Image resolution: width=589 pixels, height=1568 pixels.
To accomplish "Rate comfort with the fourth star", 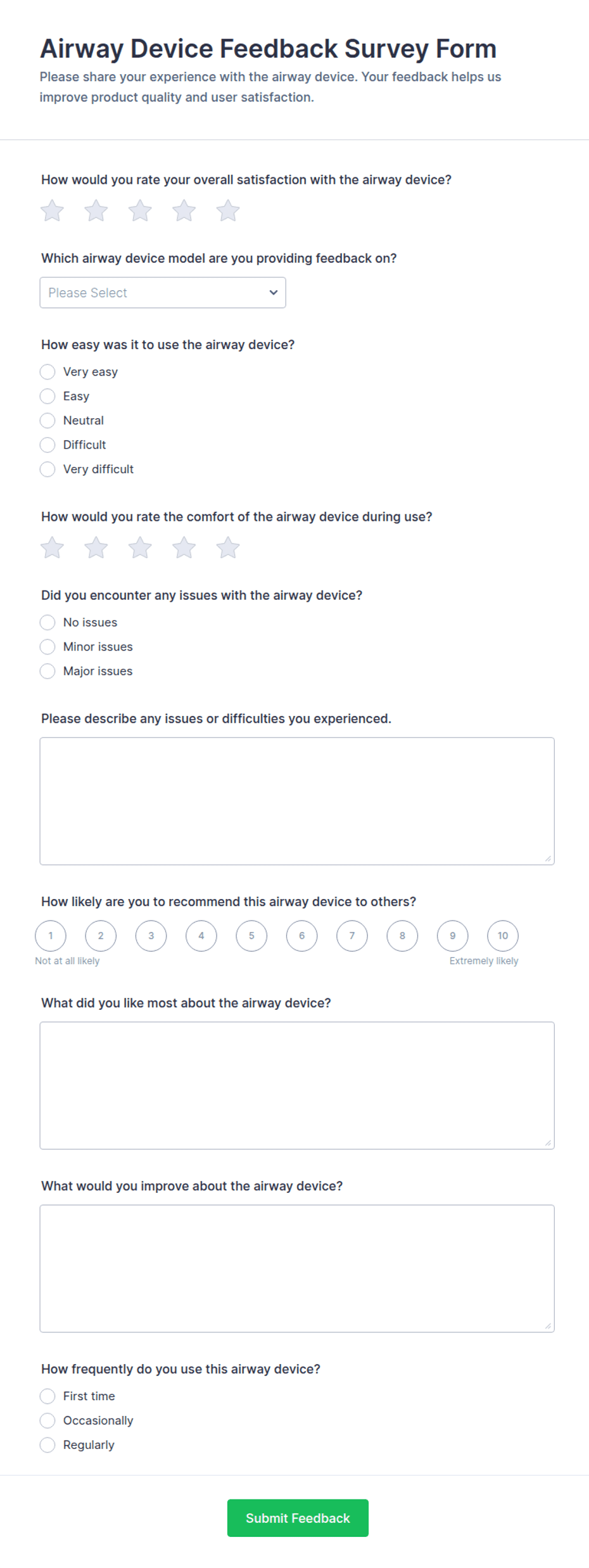I will point(184,548).
